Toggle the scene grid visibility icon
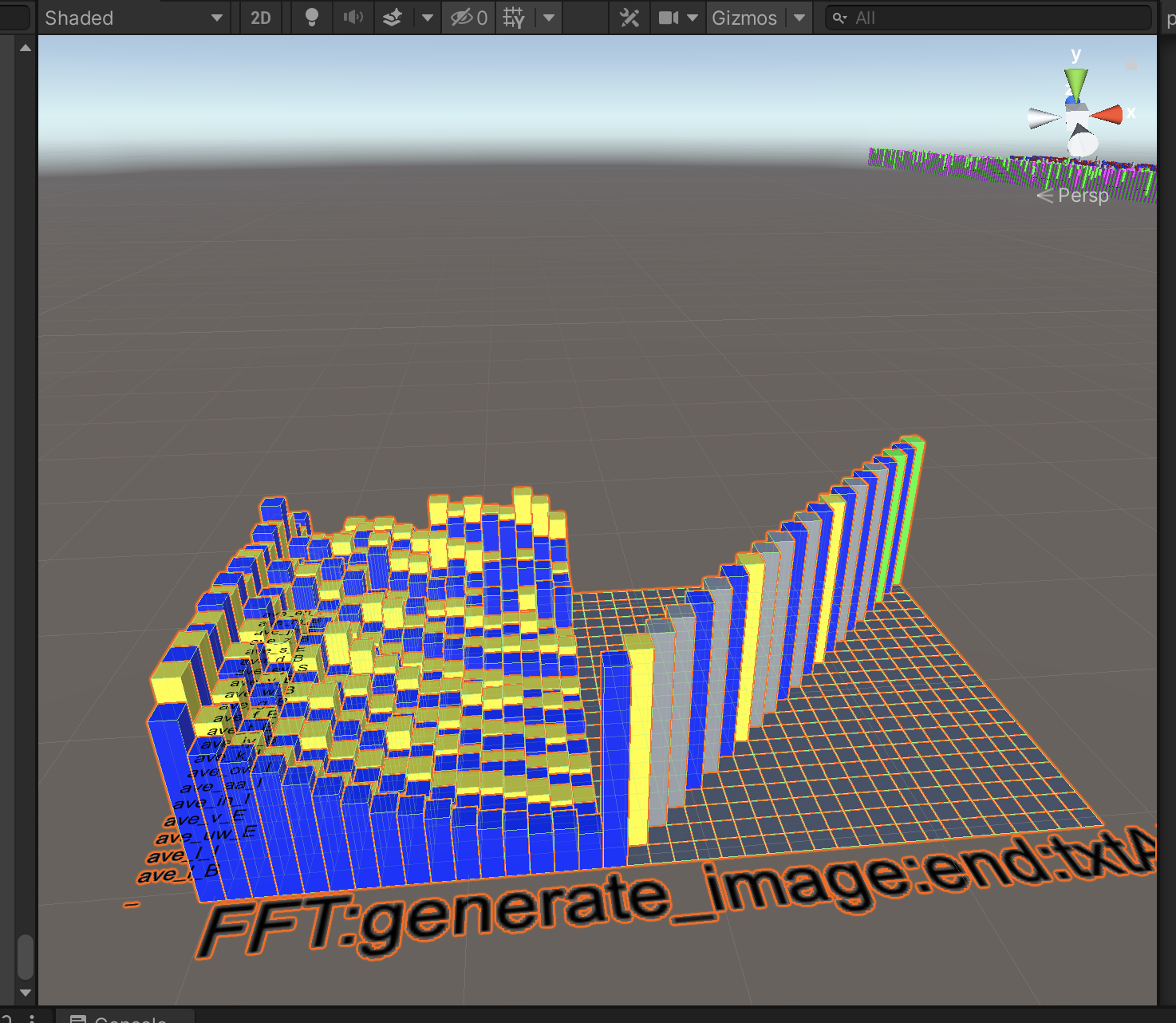This screenshot has height=1023, width=1176. (x=515, y=18)
